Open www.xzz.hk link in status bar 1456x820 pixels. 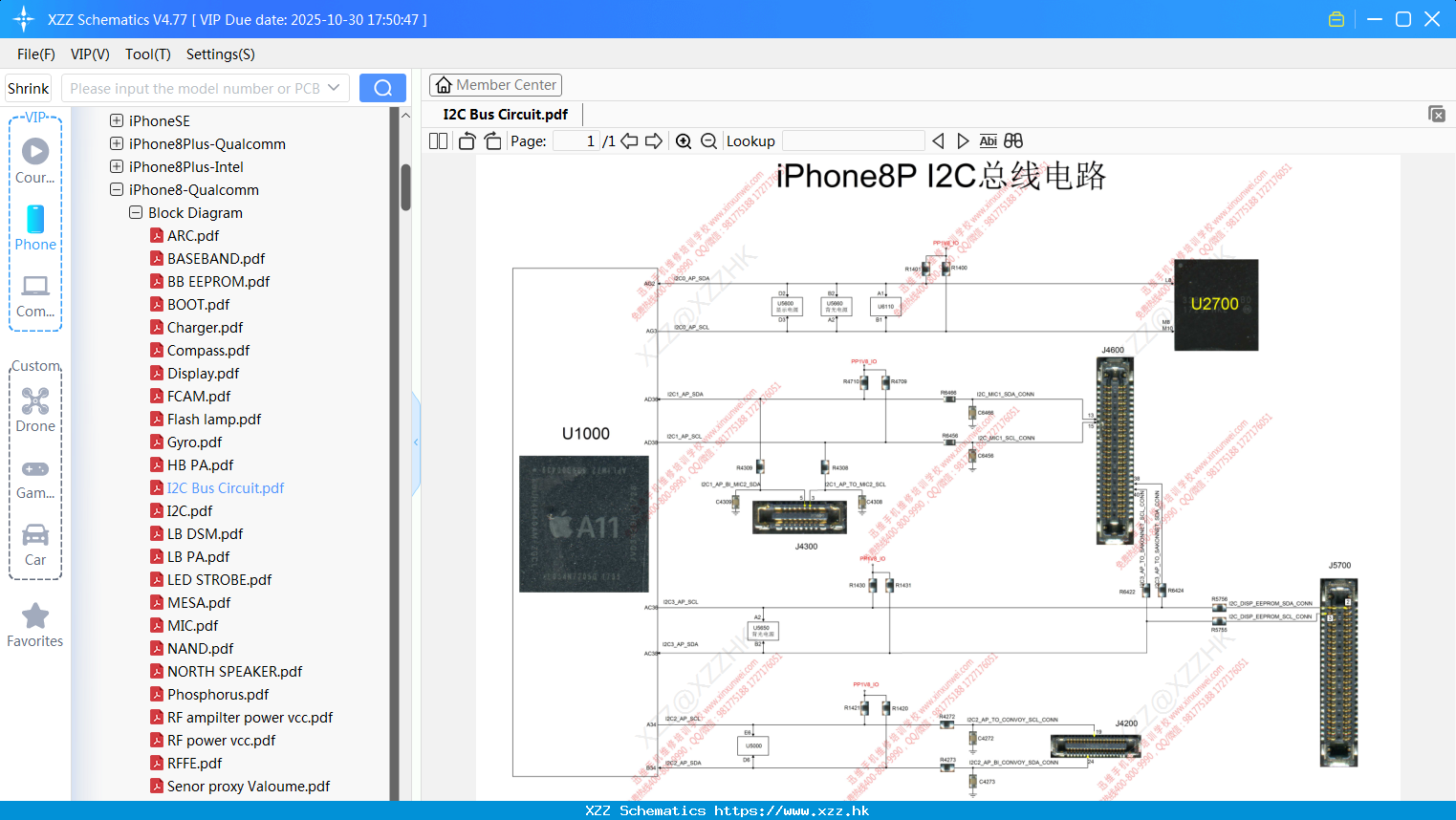792,810
